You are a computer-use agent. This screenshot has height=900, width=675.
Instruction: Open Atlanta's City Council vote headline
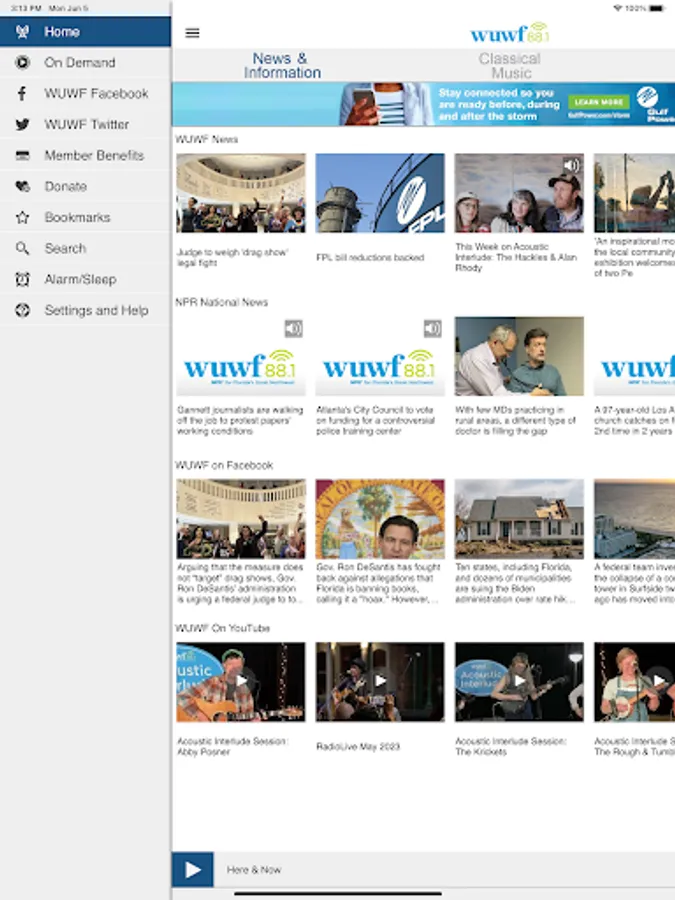point(375,420)
